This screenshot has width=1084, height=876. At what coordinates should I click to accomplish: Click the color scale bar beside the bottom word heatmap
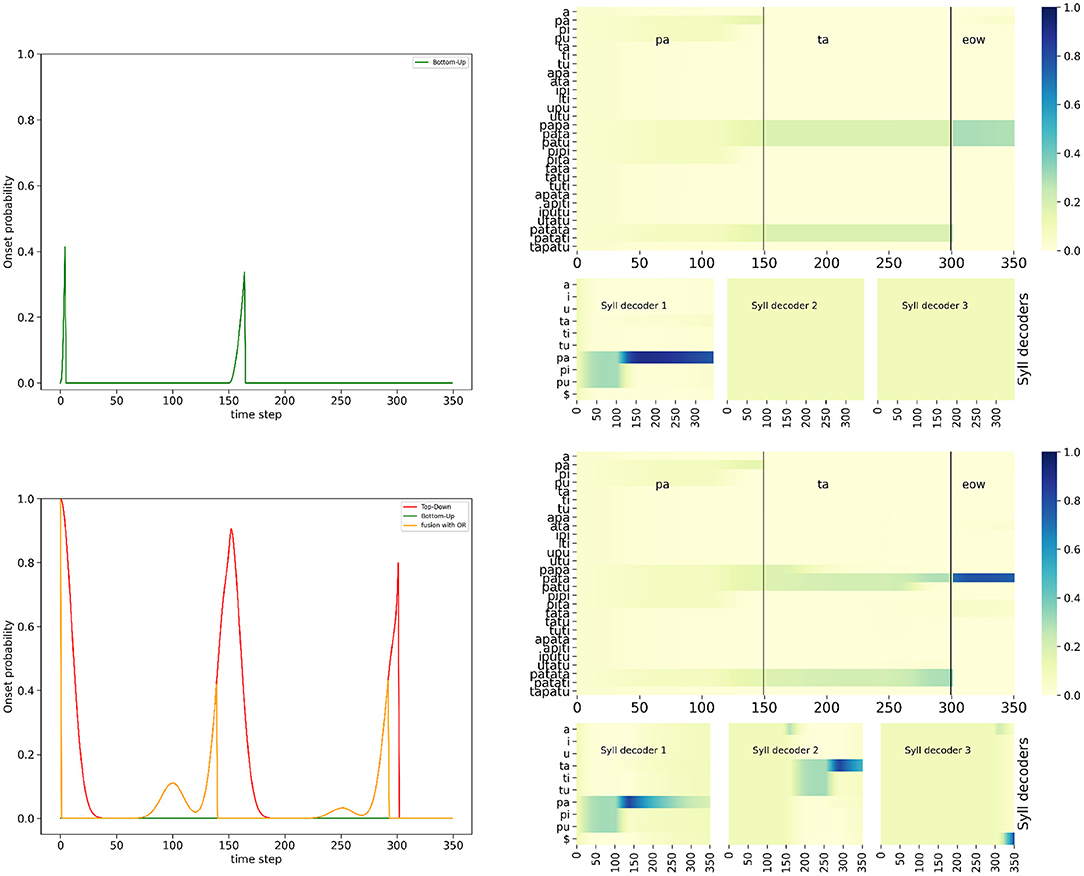tap(1049, 574)
